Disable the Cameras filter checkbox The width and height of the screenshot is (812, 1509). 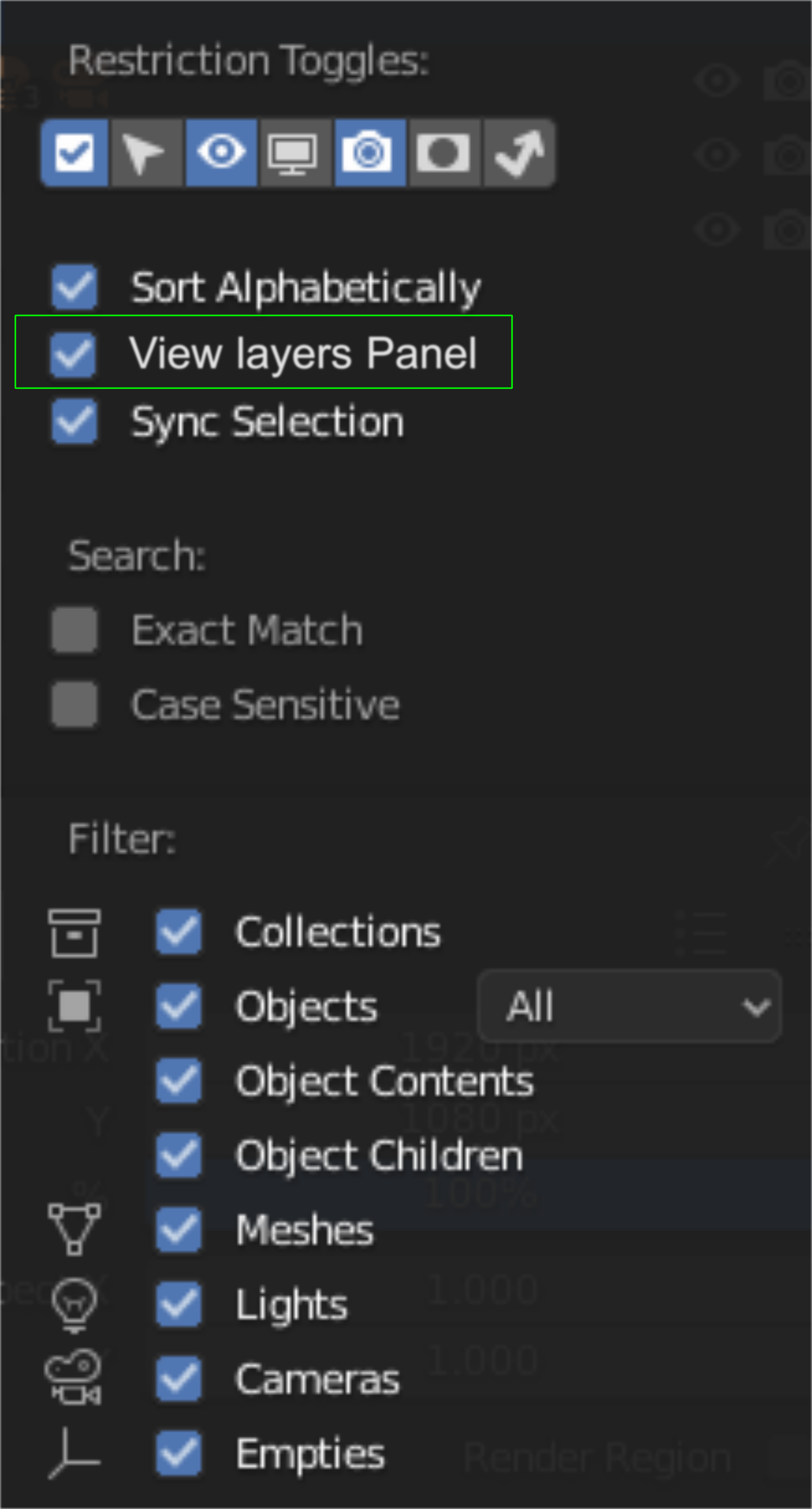pyautogui.click(x=179, y=1378)
